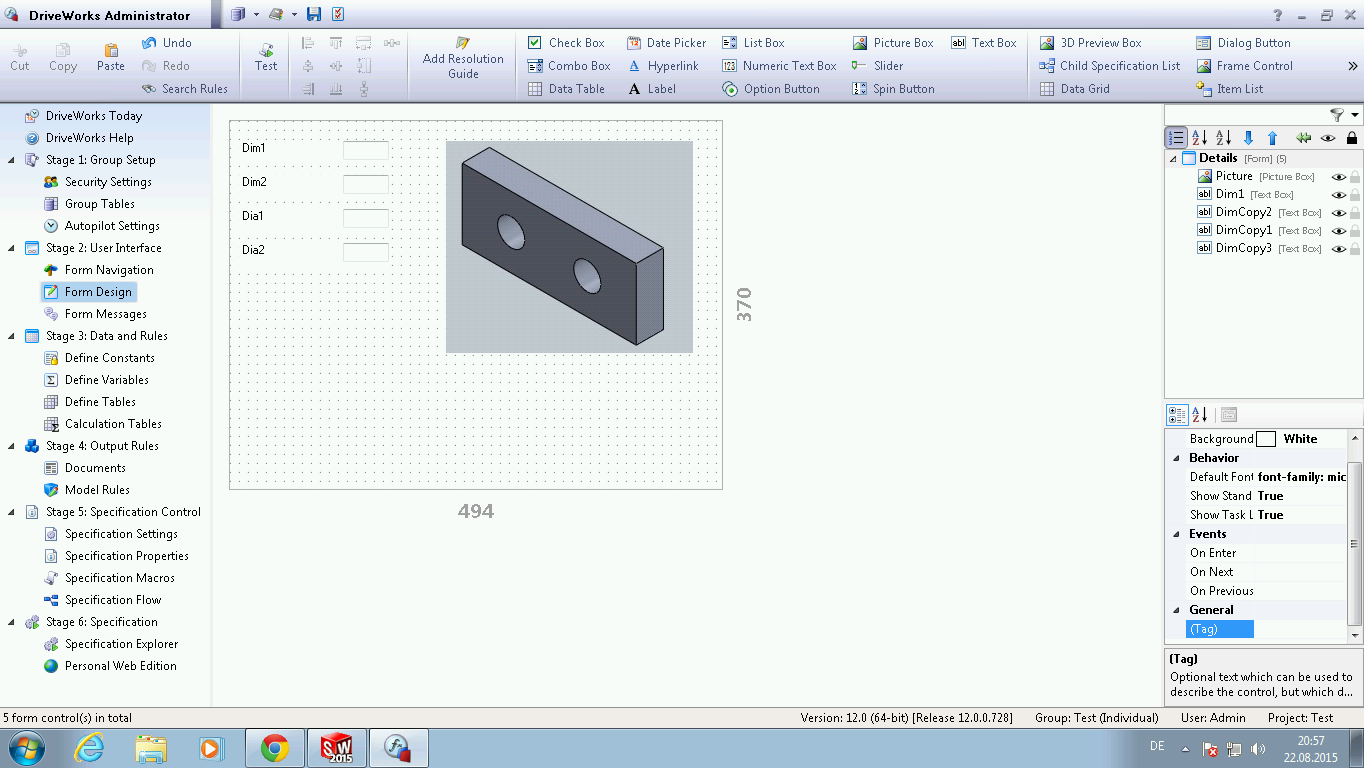Click the database group icon in title bar
The image size is (1364, 768).
237,14
